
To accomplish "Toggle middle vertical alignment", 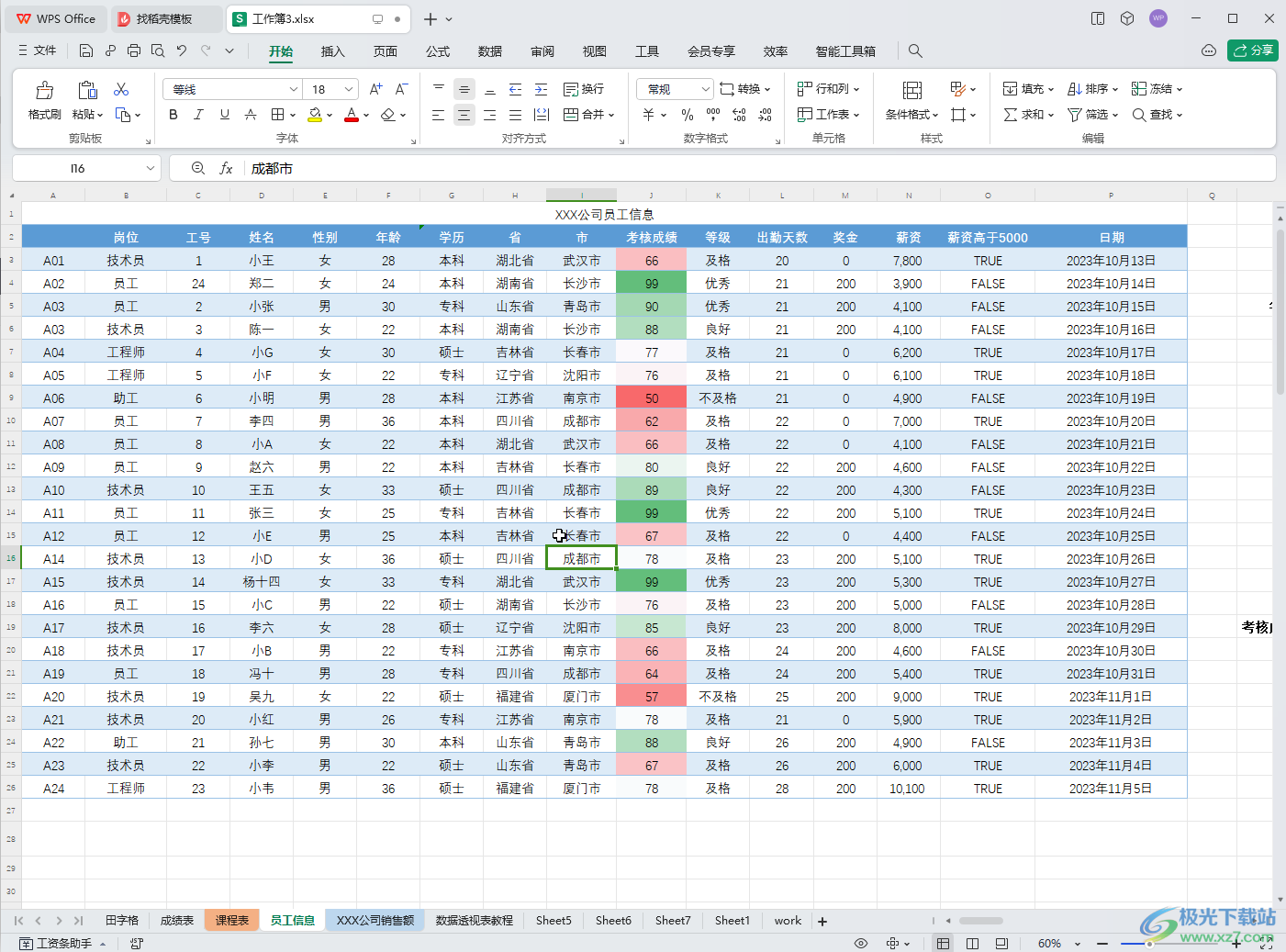I will (x=464, y=89).
